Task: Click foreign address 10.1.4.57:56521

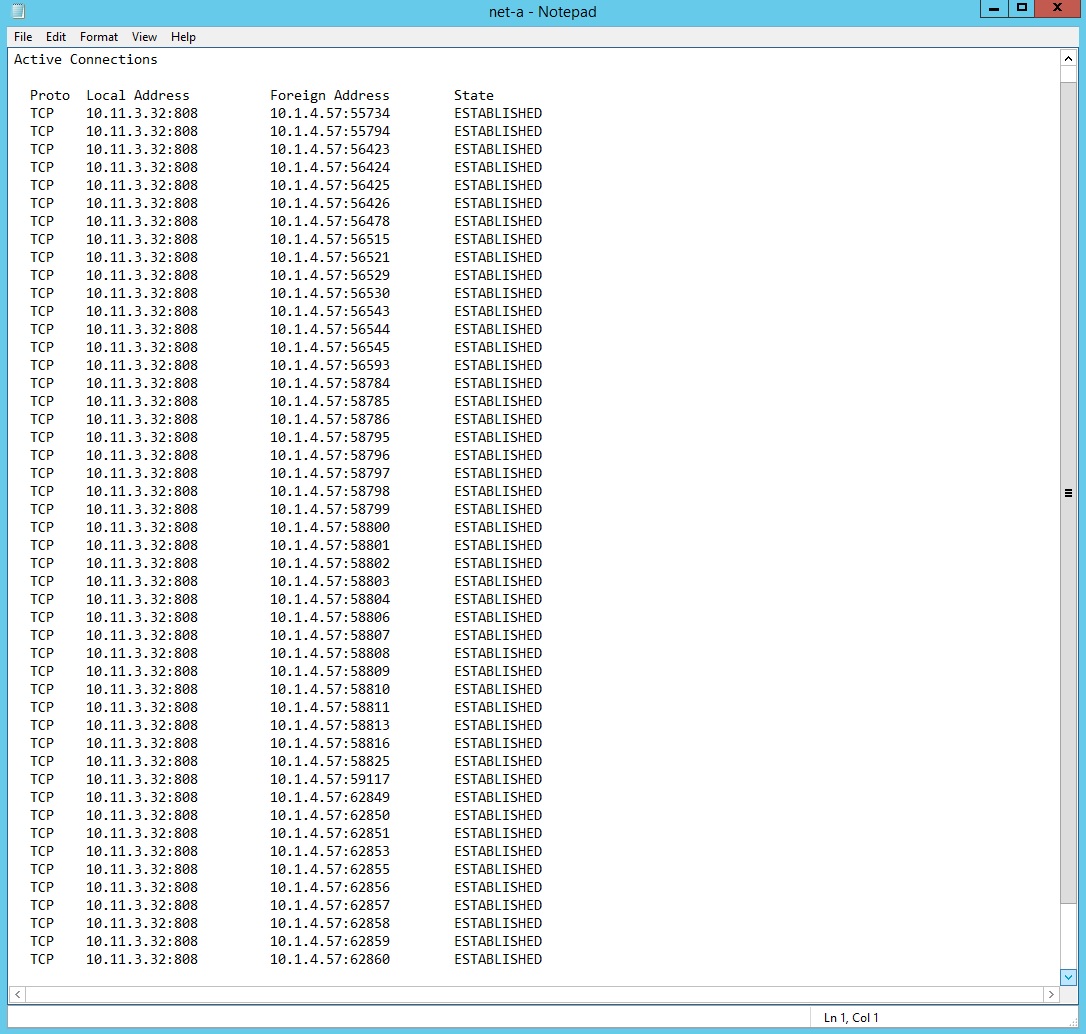Action: (x=330, y=258)
